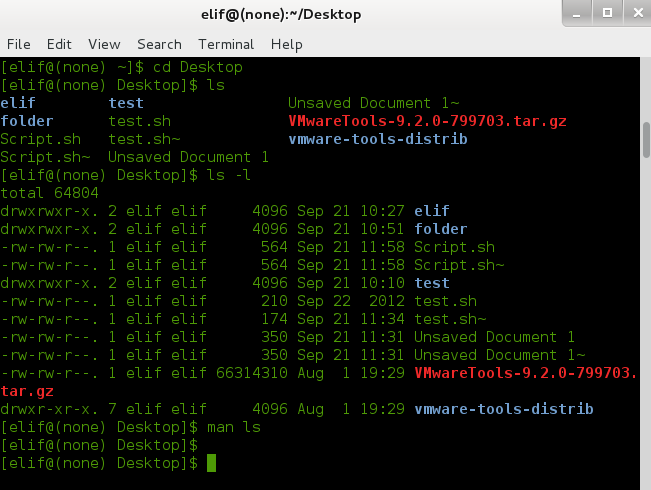Screen dimensions: 651x490
Task: Click the 'cd Desktop' command text
Action: [198, 67]
